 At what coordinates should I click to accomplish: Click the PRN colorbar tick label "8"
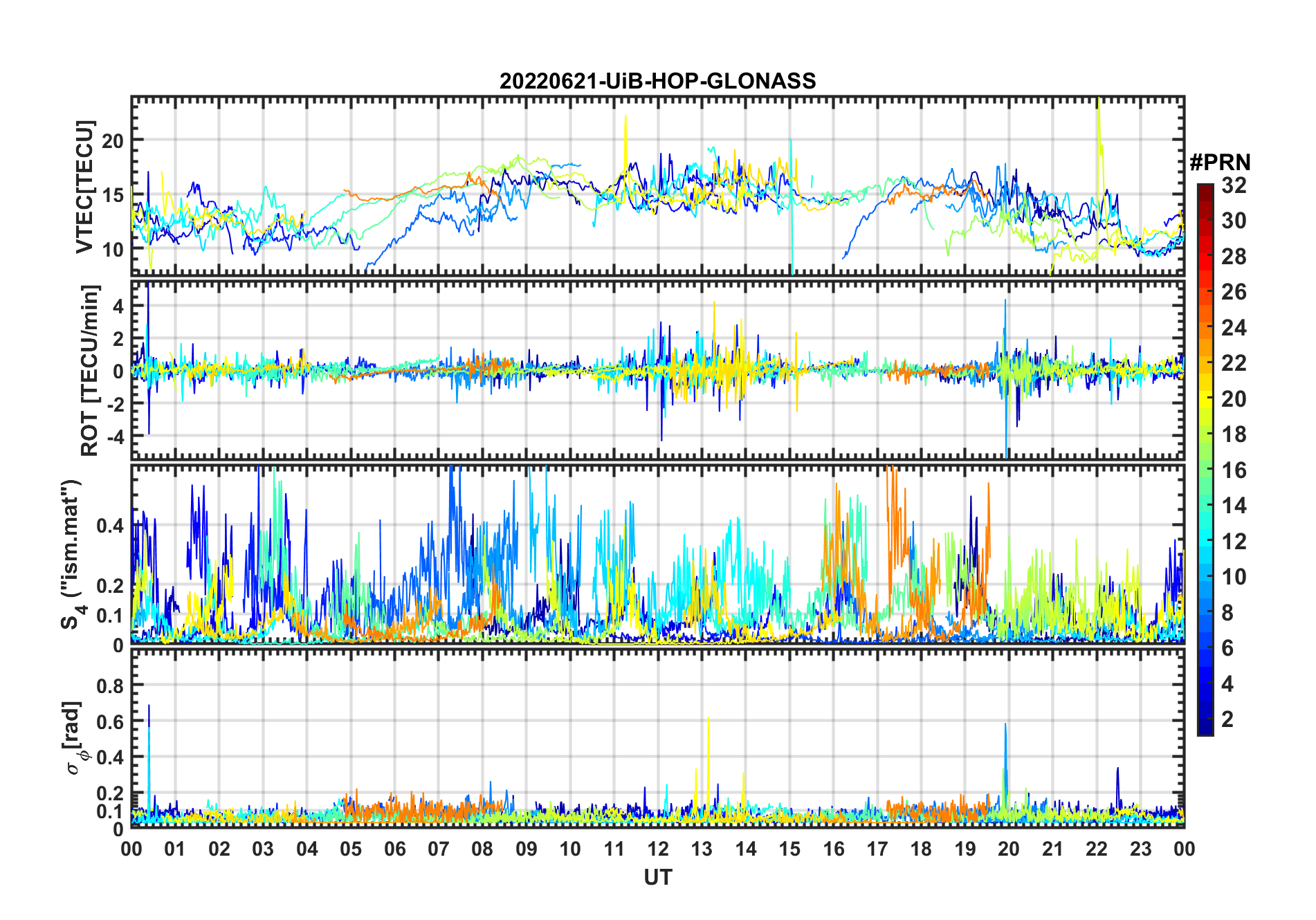[x=1228, y=613]
